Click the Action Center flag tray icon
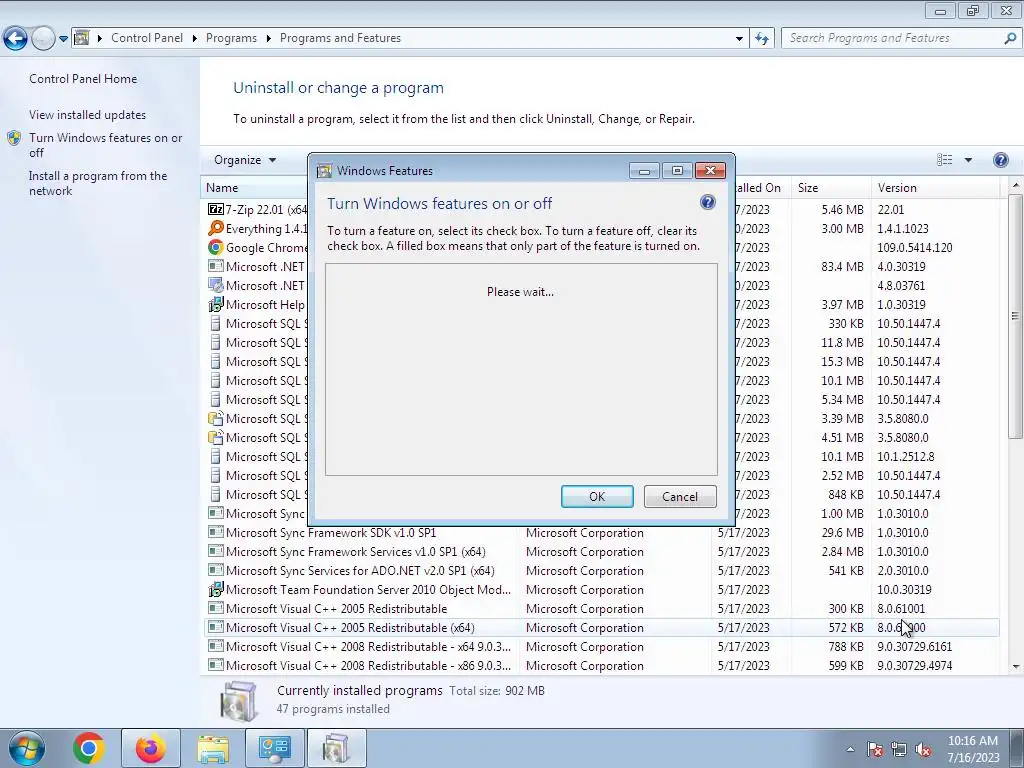This screenshot has width=1024, height=768. [x=875, y=749]
